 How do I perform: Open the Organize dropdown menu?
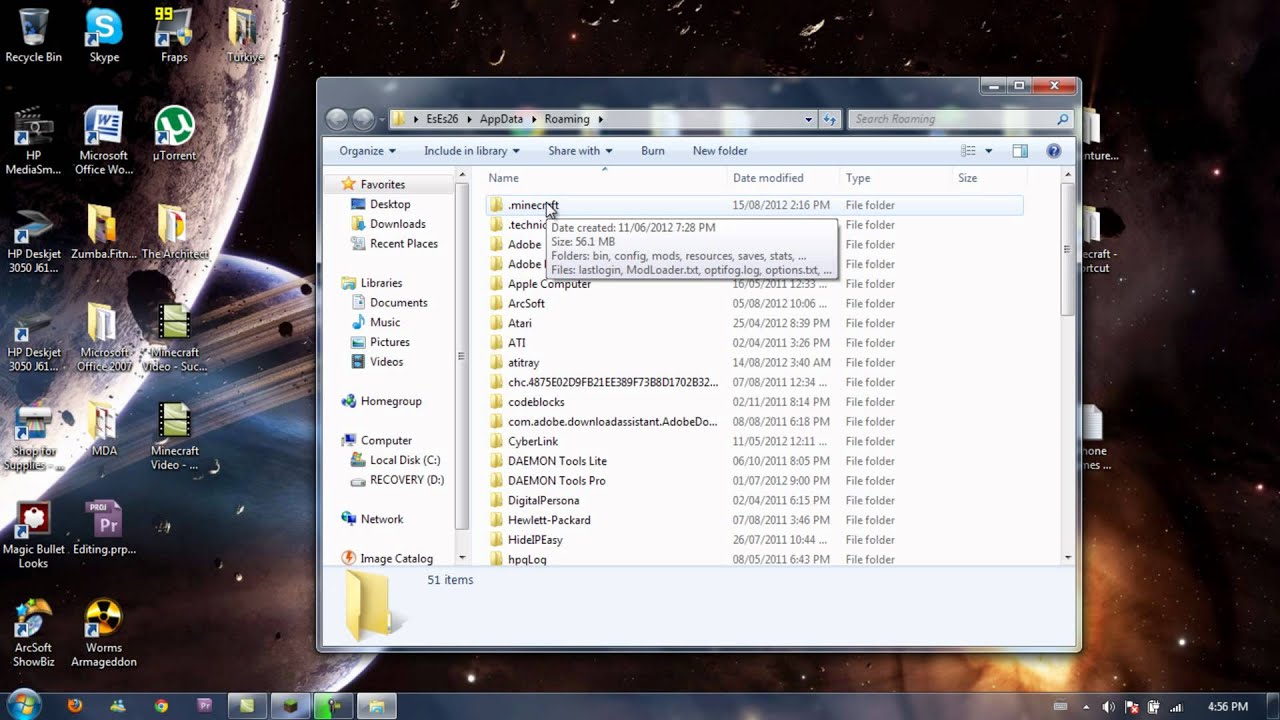coord(367,151)
